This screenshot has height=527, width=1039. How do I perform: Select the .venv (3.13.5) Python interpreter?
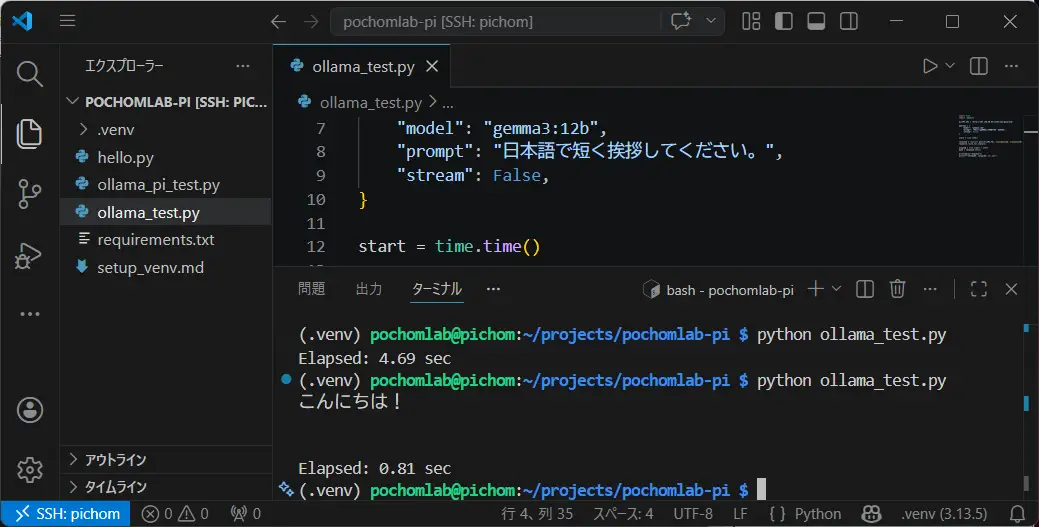(944, 514)
